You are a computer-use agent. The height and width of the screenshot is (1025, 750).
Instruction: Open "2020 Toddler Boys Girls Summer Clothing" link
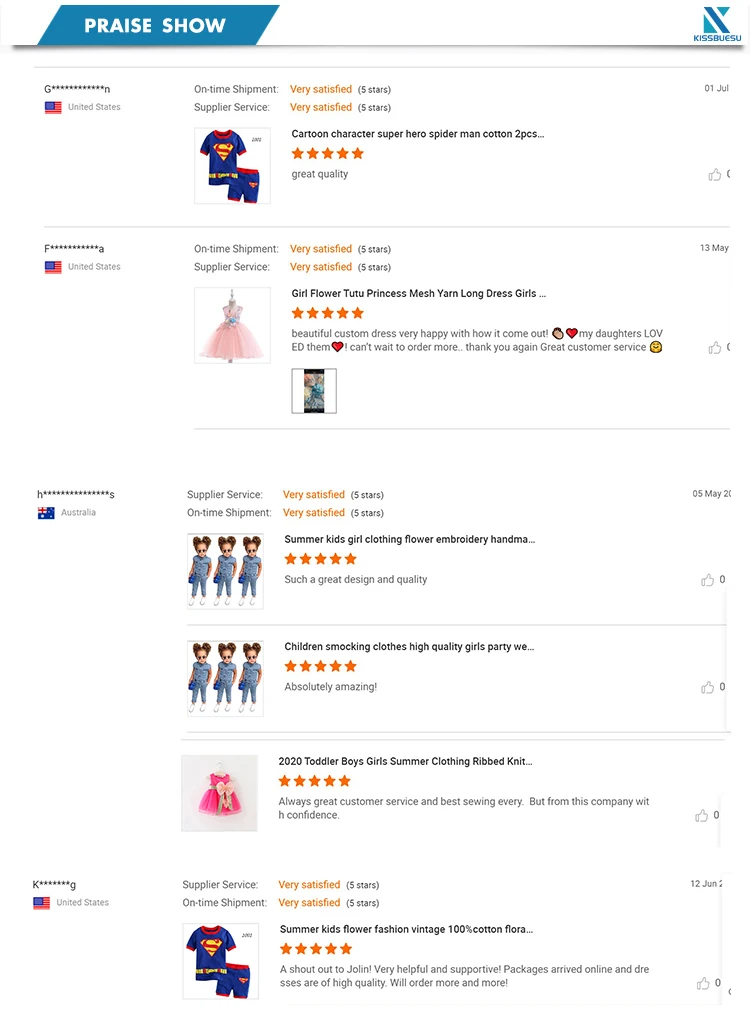click(405, 762)
